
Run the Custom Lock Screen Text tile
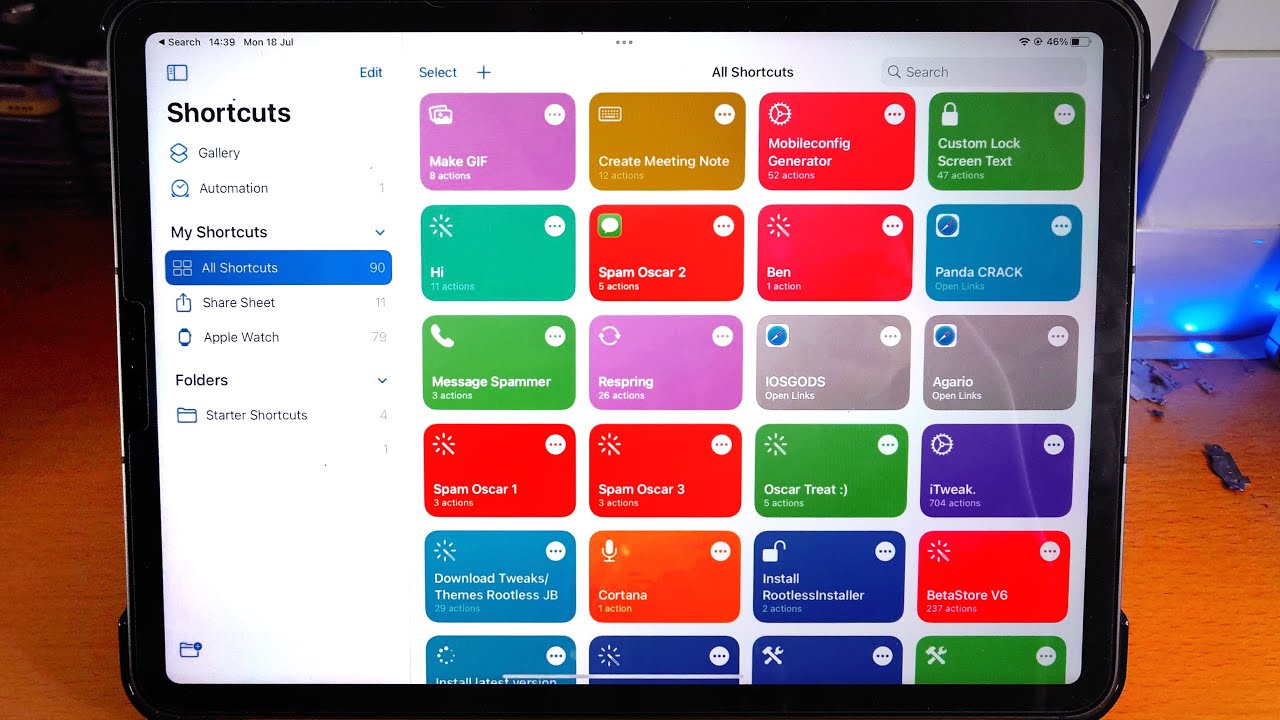click(1007, 141)
